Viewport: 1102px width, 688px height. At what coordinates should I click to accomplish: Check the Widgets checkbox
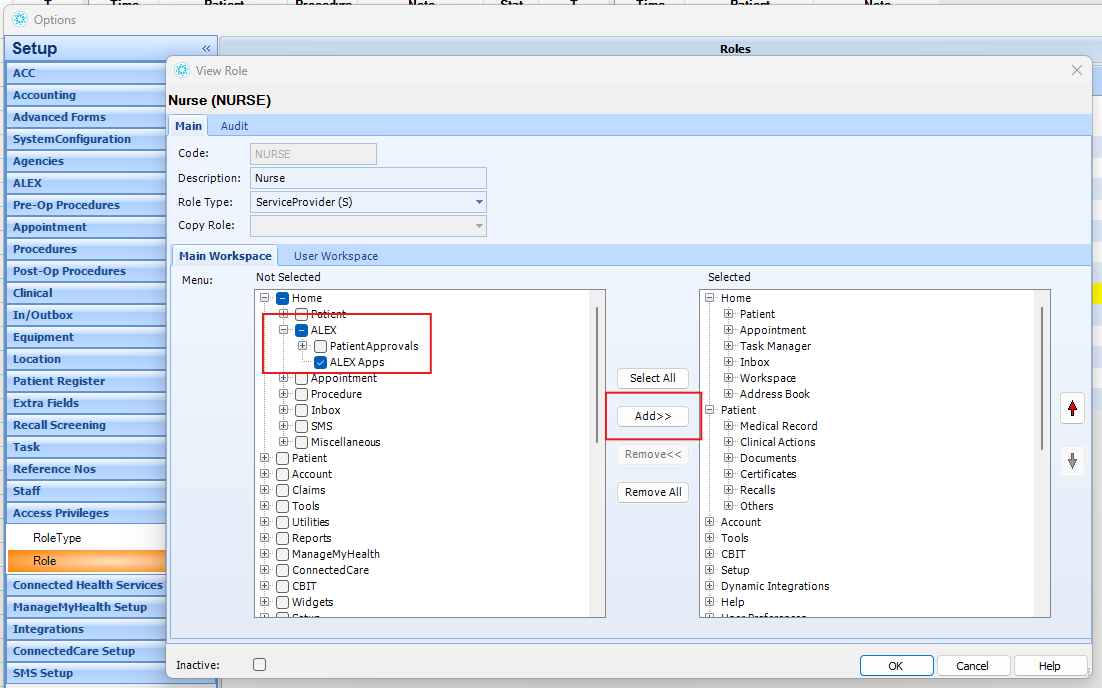(x=283, y=603)
